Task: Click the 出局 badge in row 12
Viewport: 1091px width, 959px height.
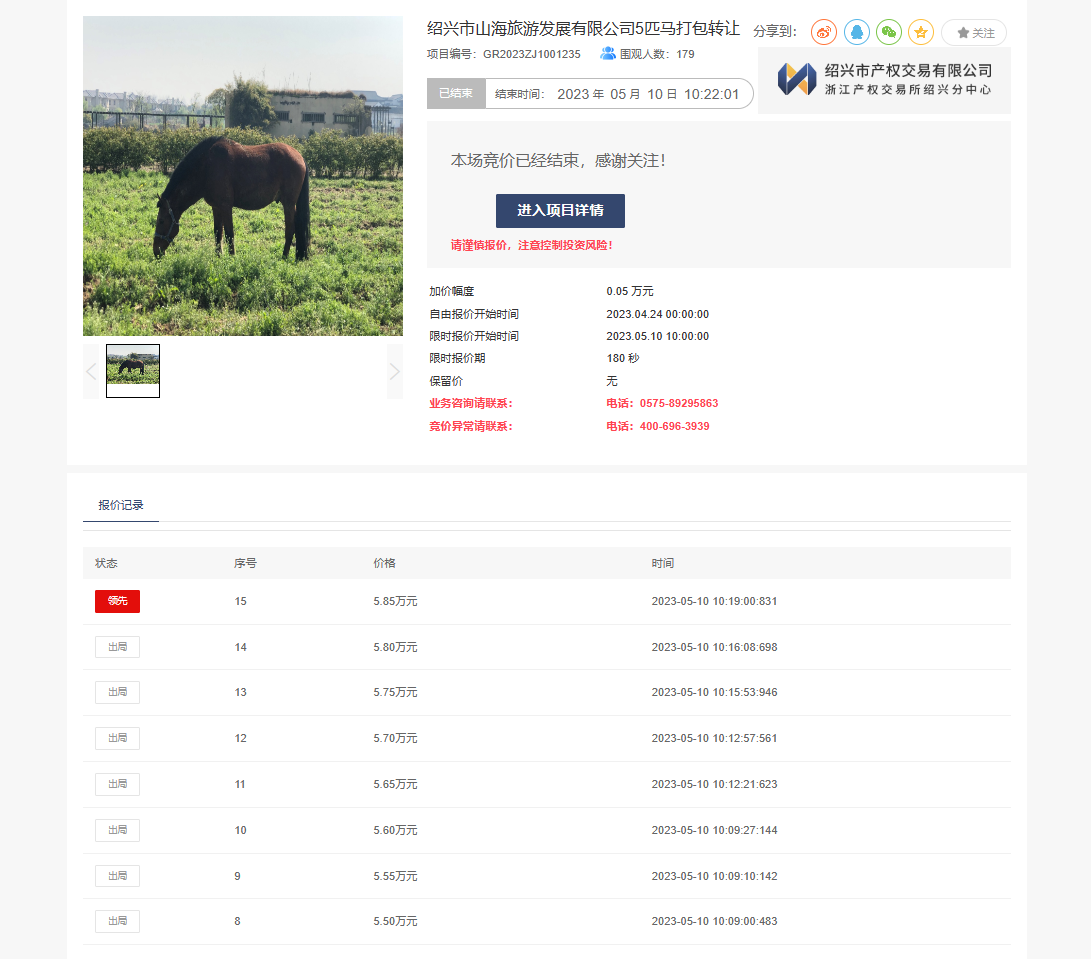Action: point(118,738)
